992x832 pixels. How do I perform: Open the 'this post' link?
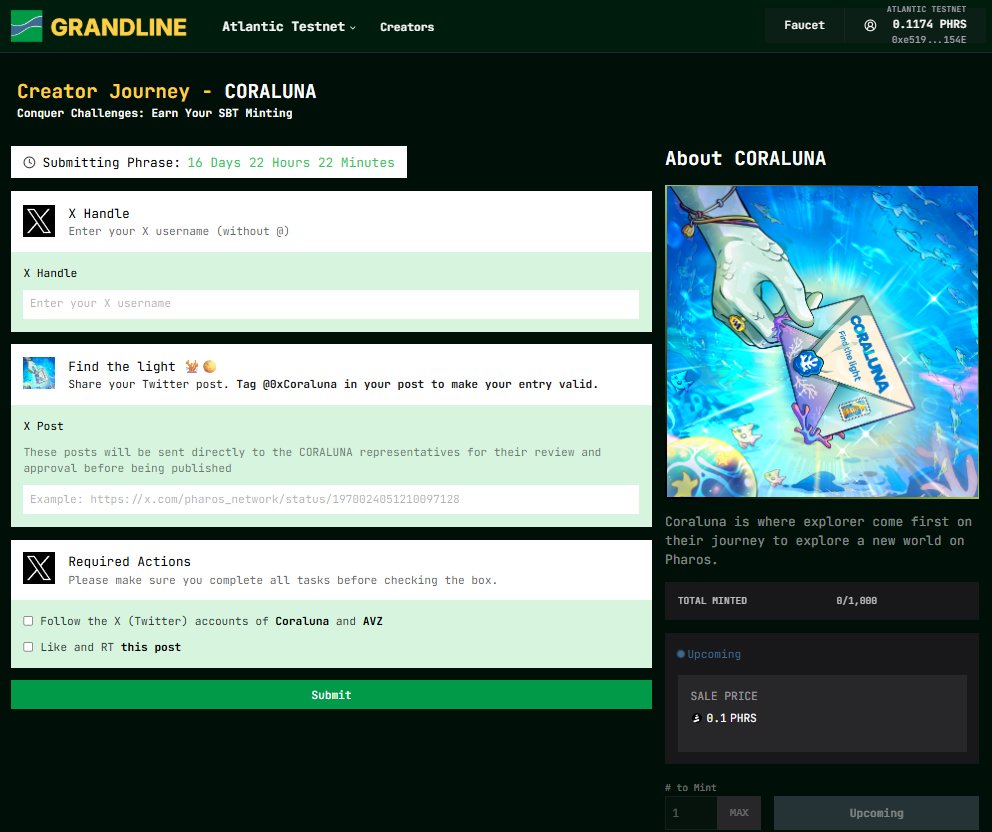pos(151,647)
